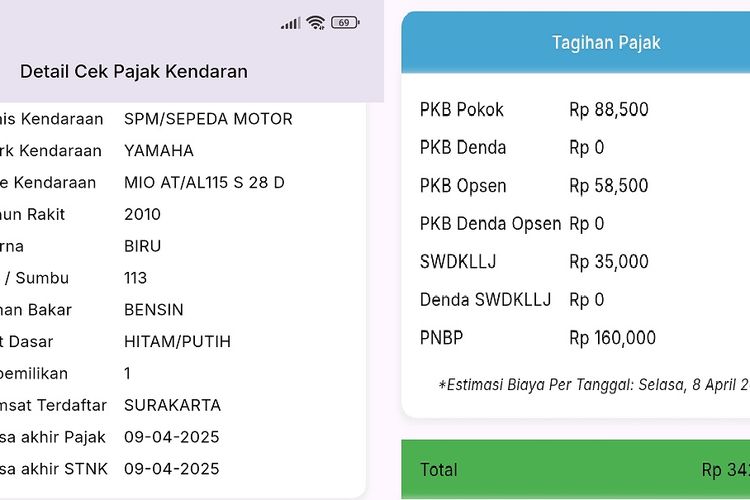Click the Wi-Fi status icon
The height and width of the screenshot is (500, 750).
[316, 23]
